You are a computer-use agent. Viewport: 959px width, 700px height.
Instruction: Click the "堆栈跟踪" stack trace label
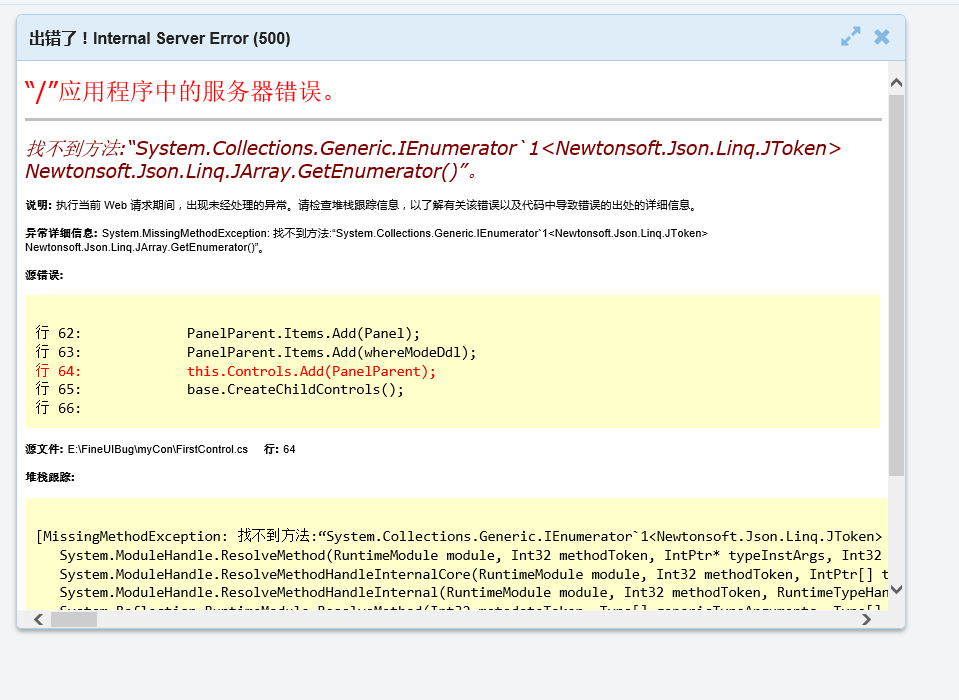pyautogui.click(x=50, y=477)
